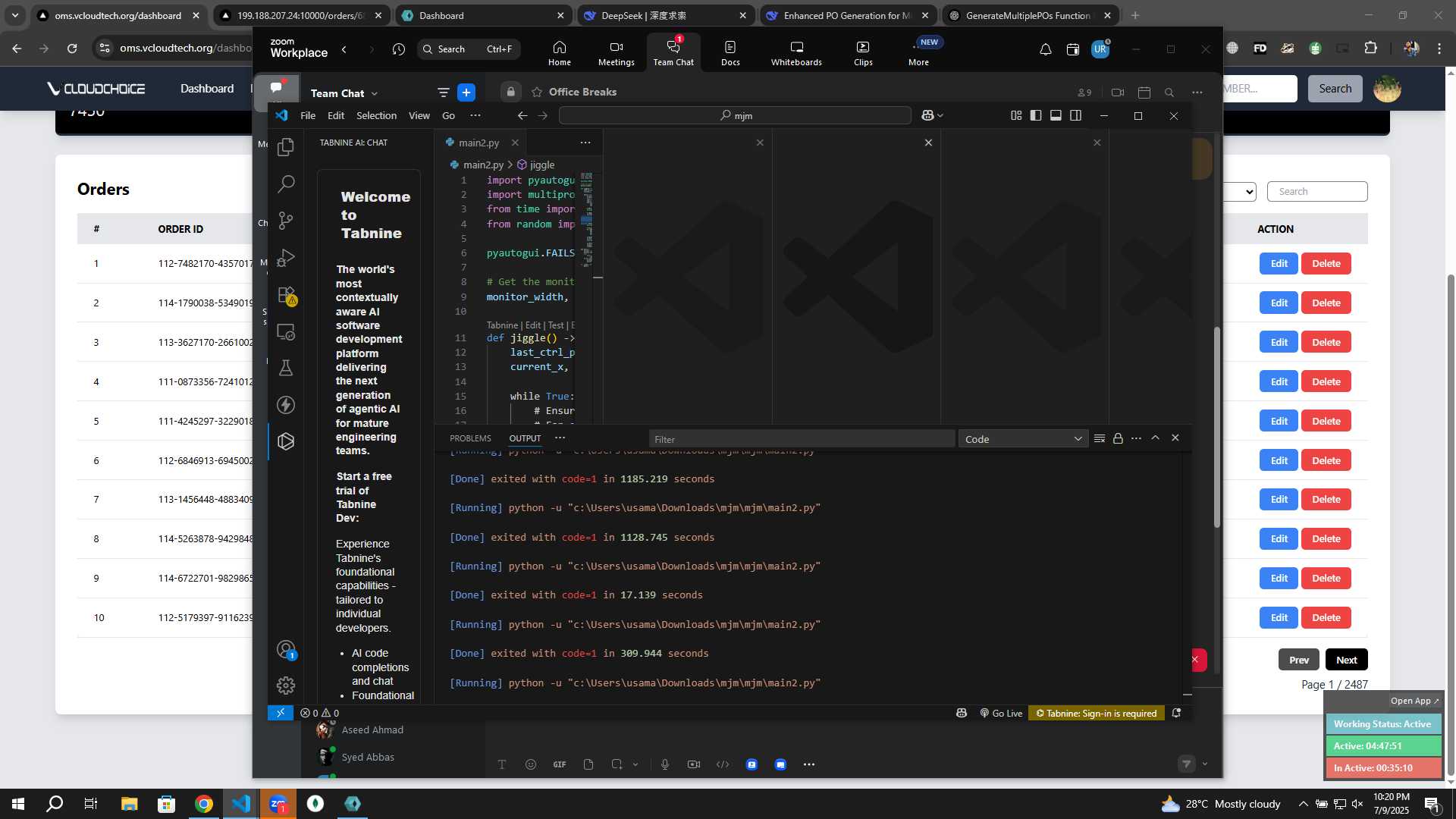Open the Zoom Whiteboards tab
Image resolution: width=1456 pixels, height=819 pixels.
[x=796, y=53]
